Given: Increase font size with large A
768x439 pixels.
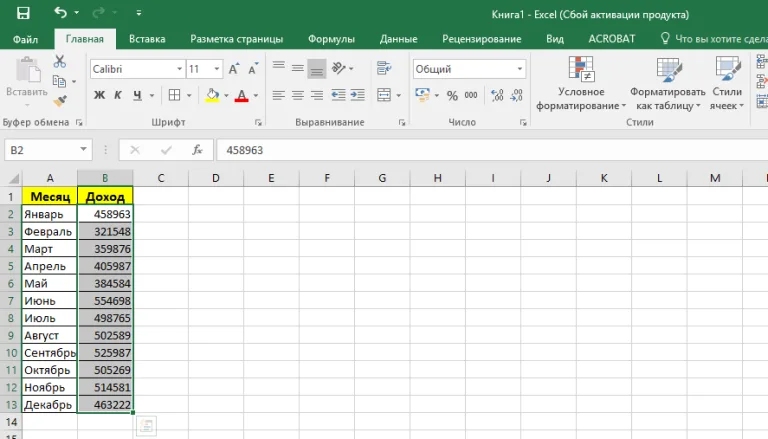Looking at the screenshot, I should [x=234, y=69].
